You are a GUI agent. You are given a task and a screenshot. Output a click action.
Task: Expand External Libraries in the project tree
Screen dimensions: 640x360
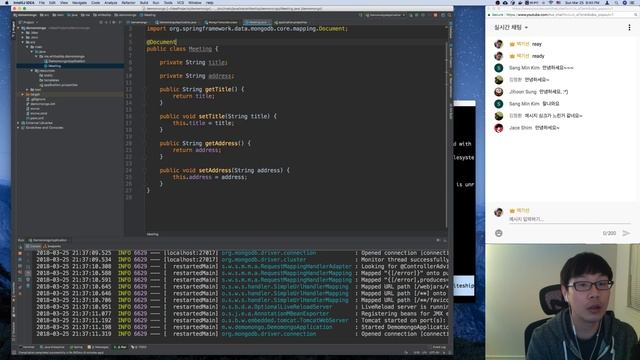click(18, 123)
